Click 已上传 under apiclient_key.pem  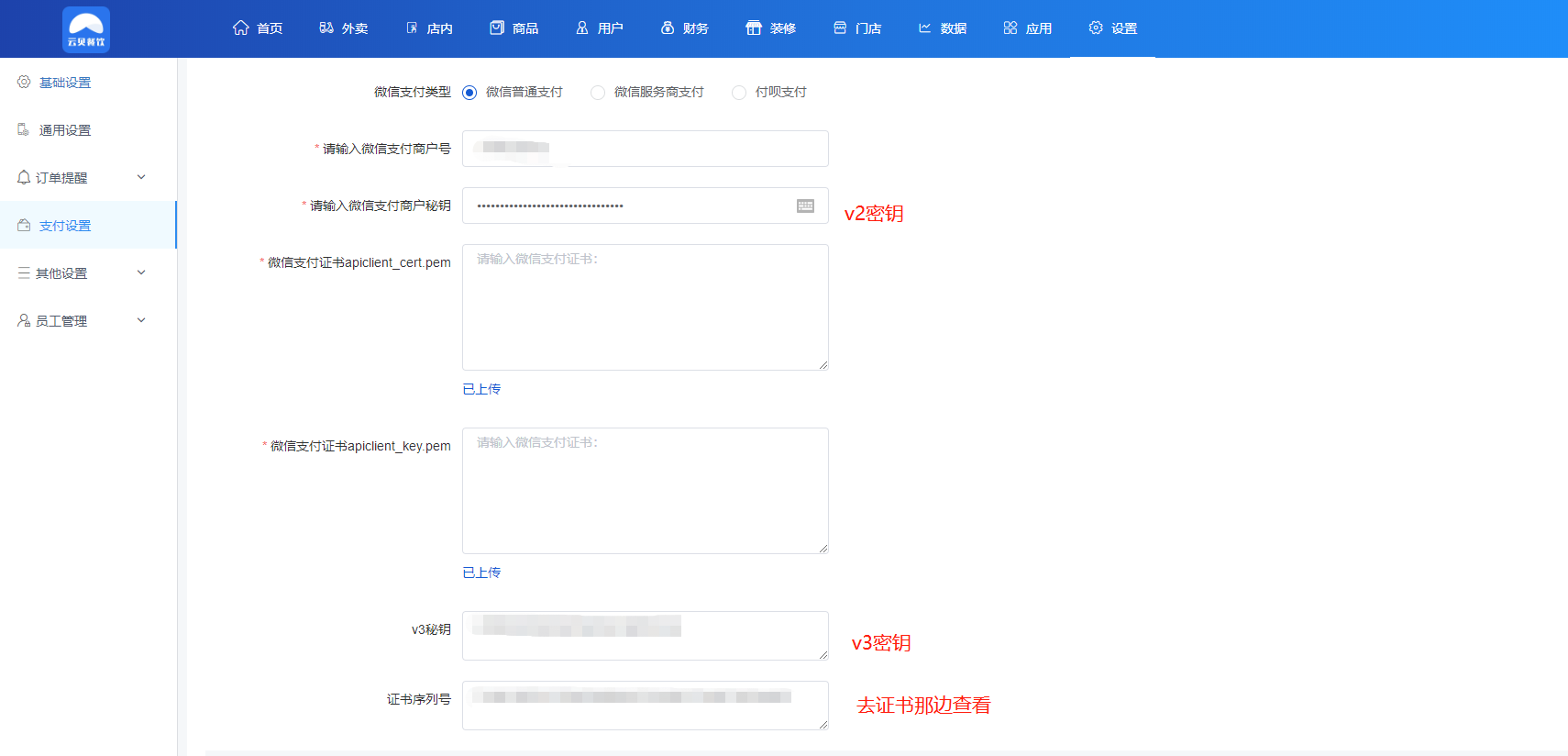click(481, 573)
